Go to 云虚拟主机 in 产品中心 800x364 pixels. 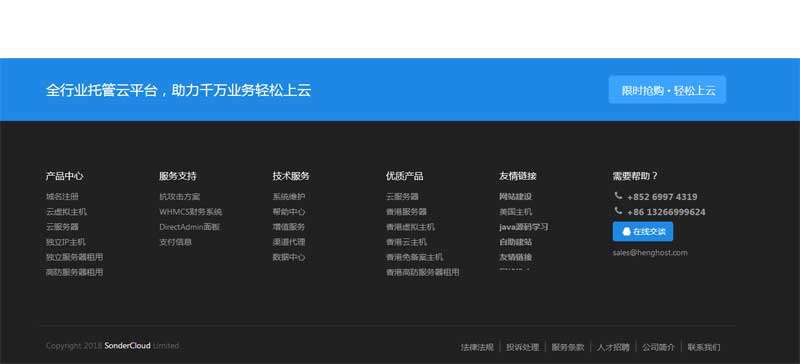(x=66, y=212)
